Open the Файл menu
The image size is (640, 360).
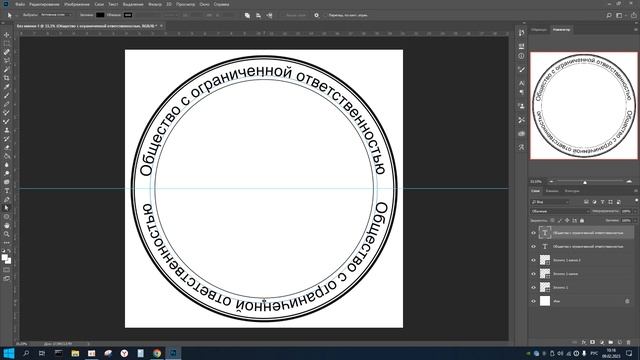[x=20, y=4]
